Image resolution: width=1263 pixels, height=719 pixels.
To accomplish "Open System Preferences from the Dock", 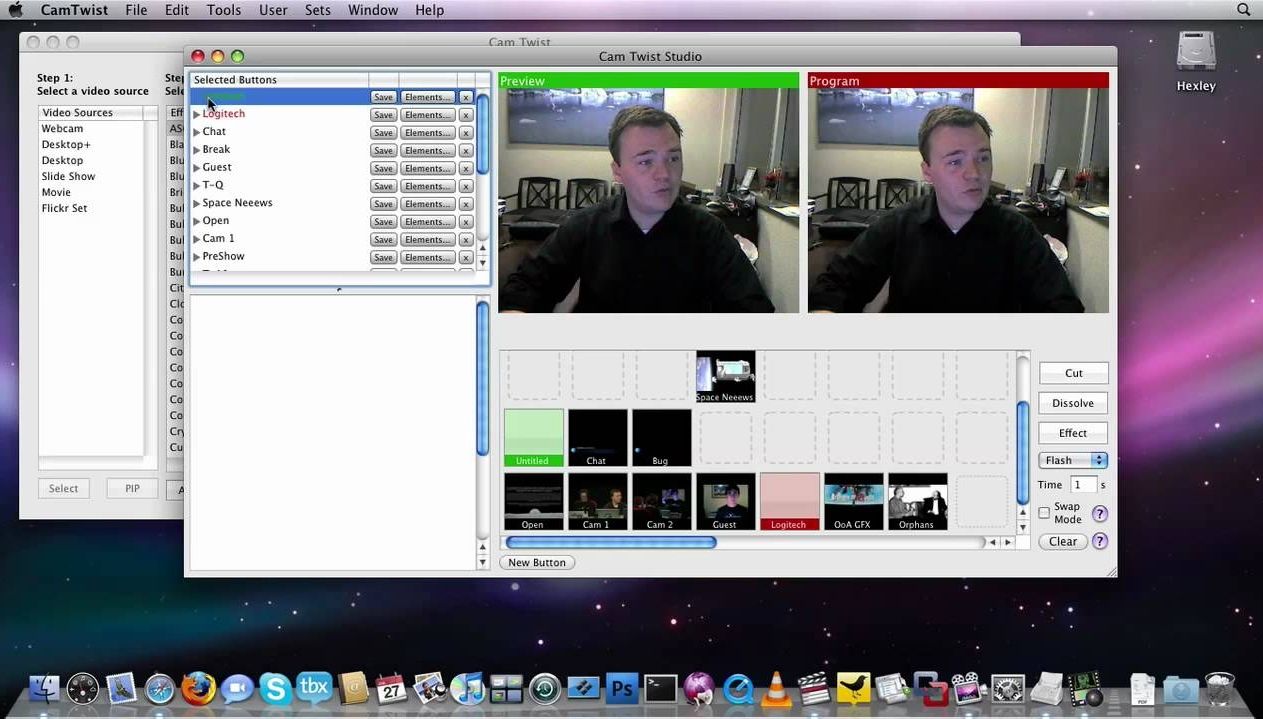I will 1008,688.
